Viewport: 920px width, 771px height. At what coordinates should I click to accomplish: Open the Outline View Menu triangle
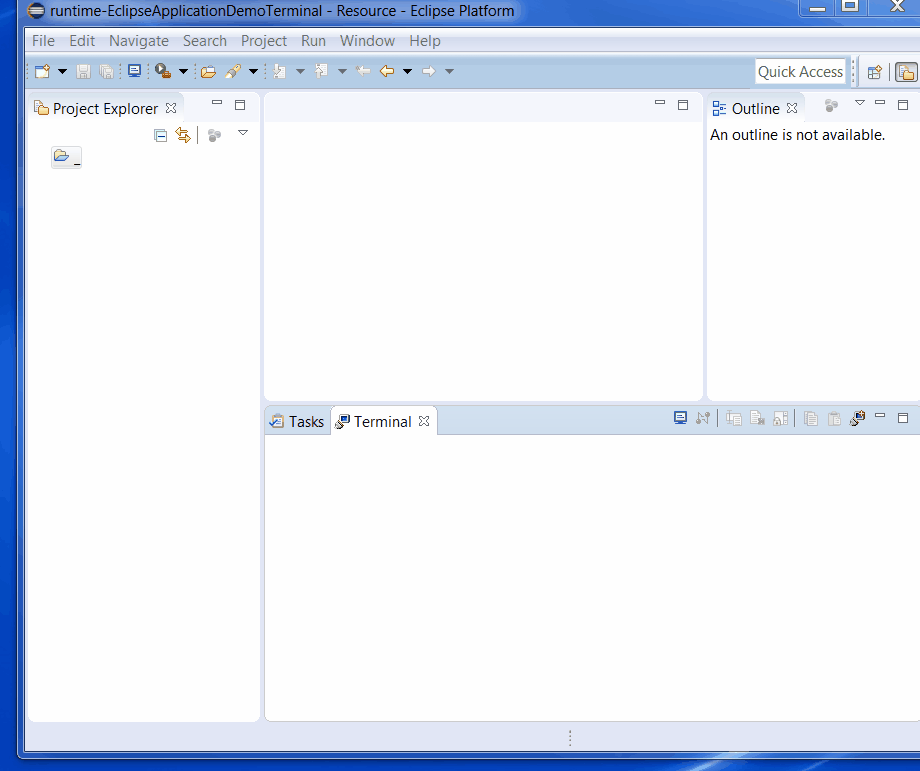(859, 103)
